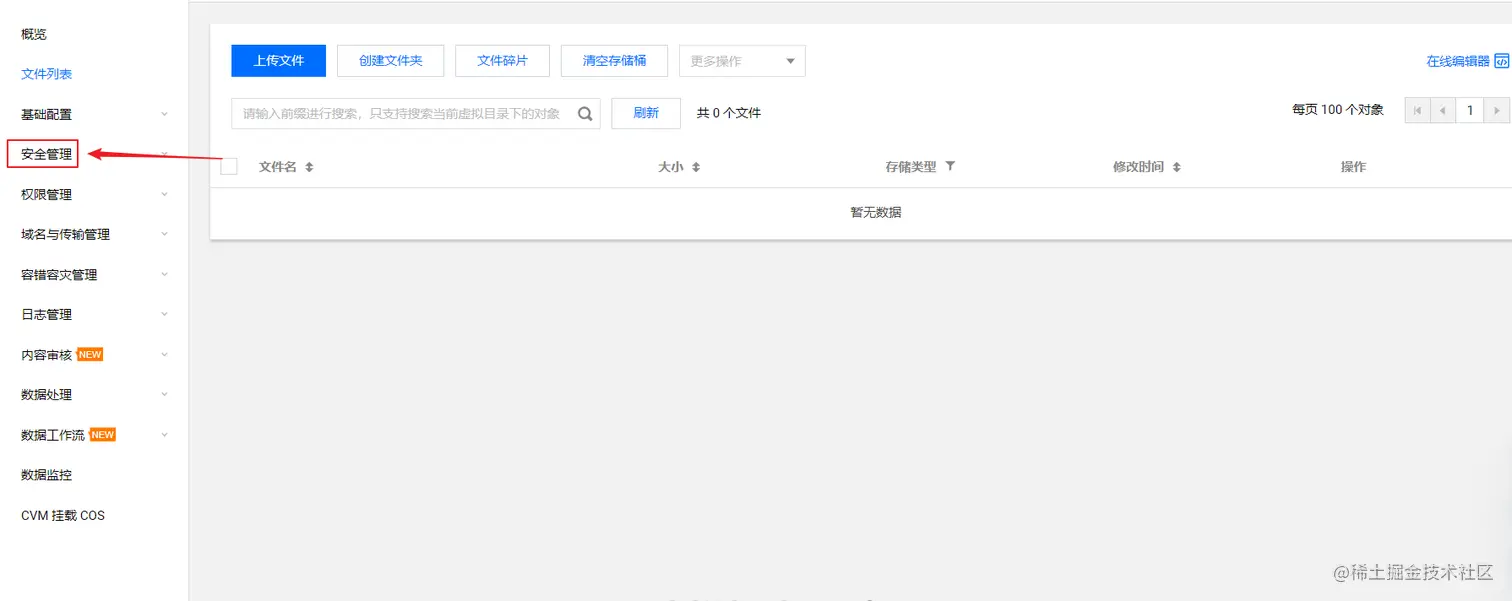
Task: Select 日志管理 sidebar label
Action: [46, 314]
